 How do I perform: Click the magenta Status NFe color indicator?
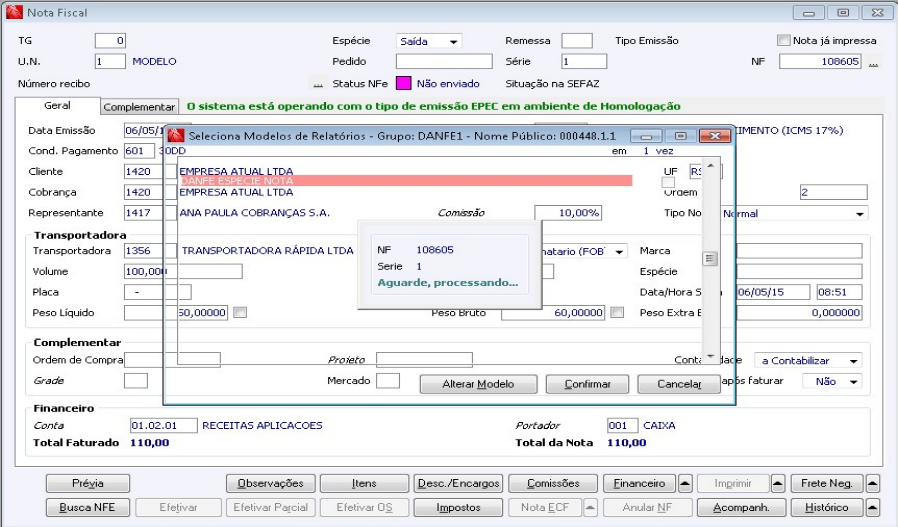(x=404, y=84)
